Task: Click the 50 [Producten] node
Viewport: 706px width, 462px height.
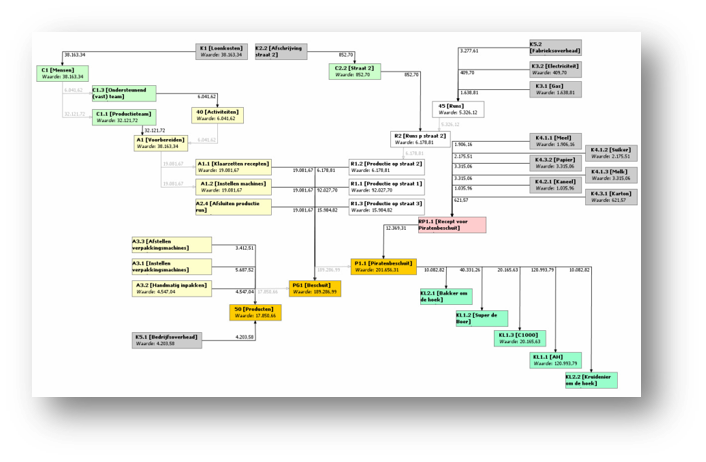Action: tap(255, 313)
